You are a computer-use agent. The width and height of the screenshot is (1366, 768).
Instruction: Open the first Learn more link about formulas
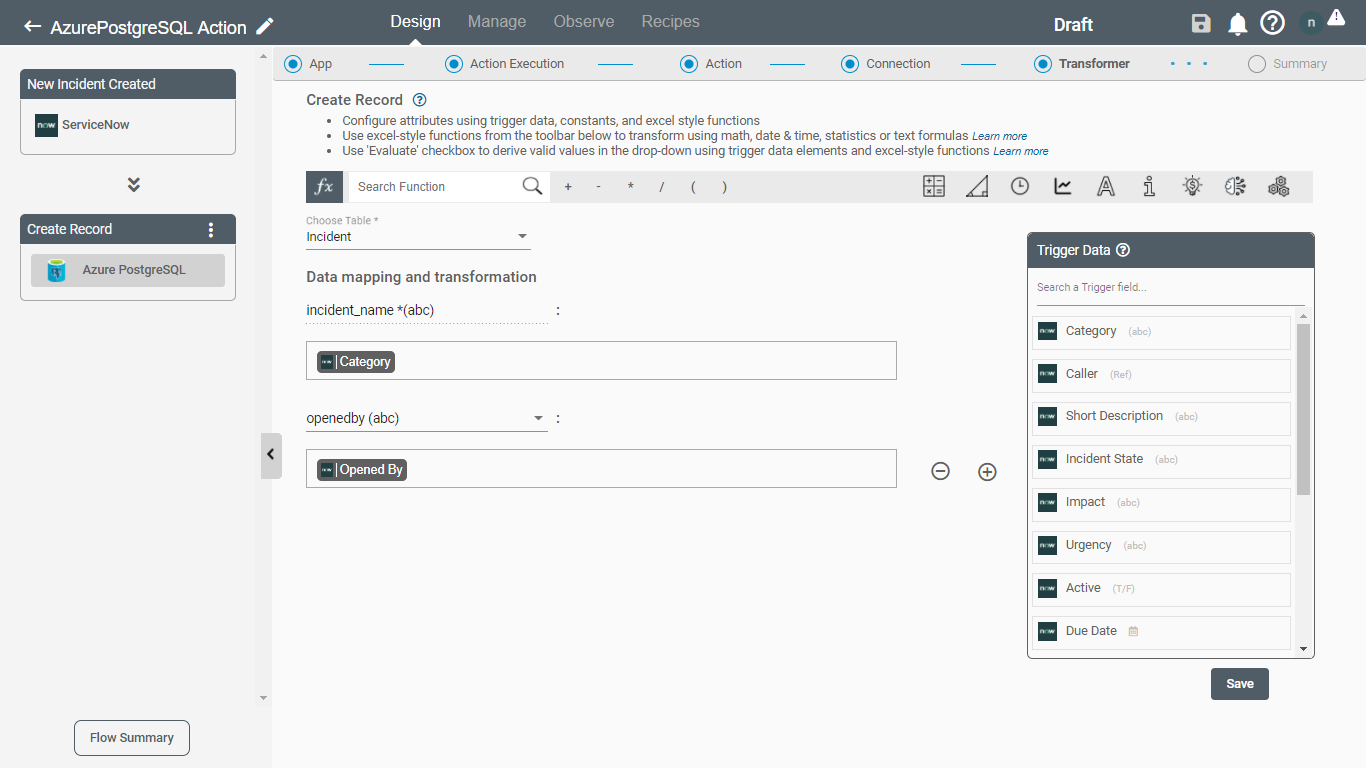tap(999, 136)
